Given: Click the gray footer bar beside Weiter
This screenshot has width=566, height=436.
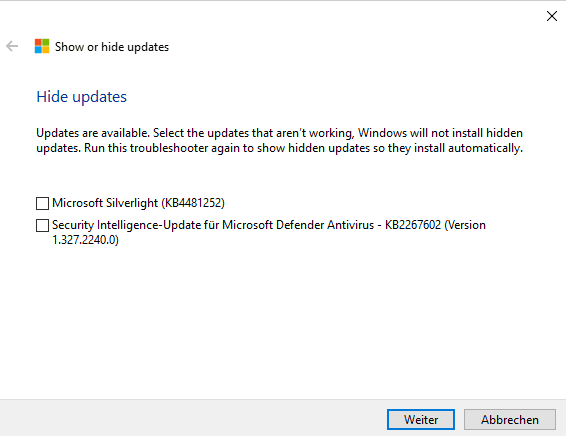Looking at the screenshot, I should 191,419.
